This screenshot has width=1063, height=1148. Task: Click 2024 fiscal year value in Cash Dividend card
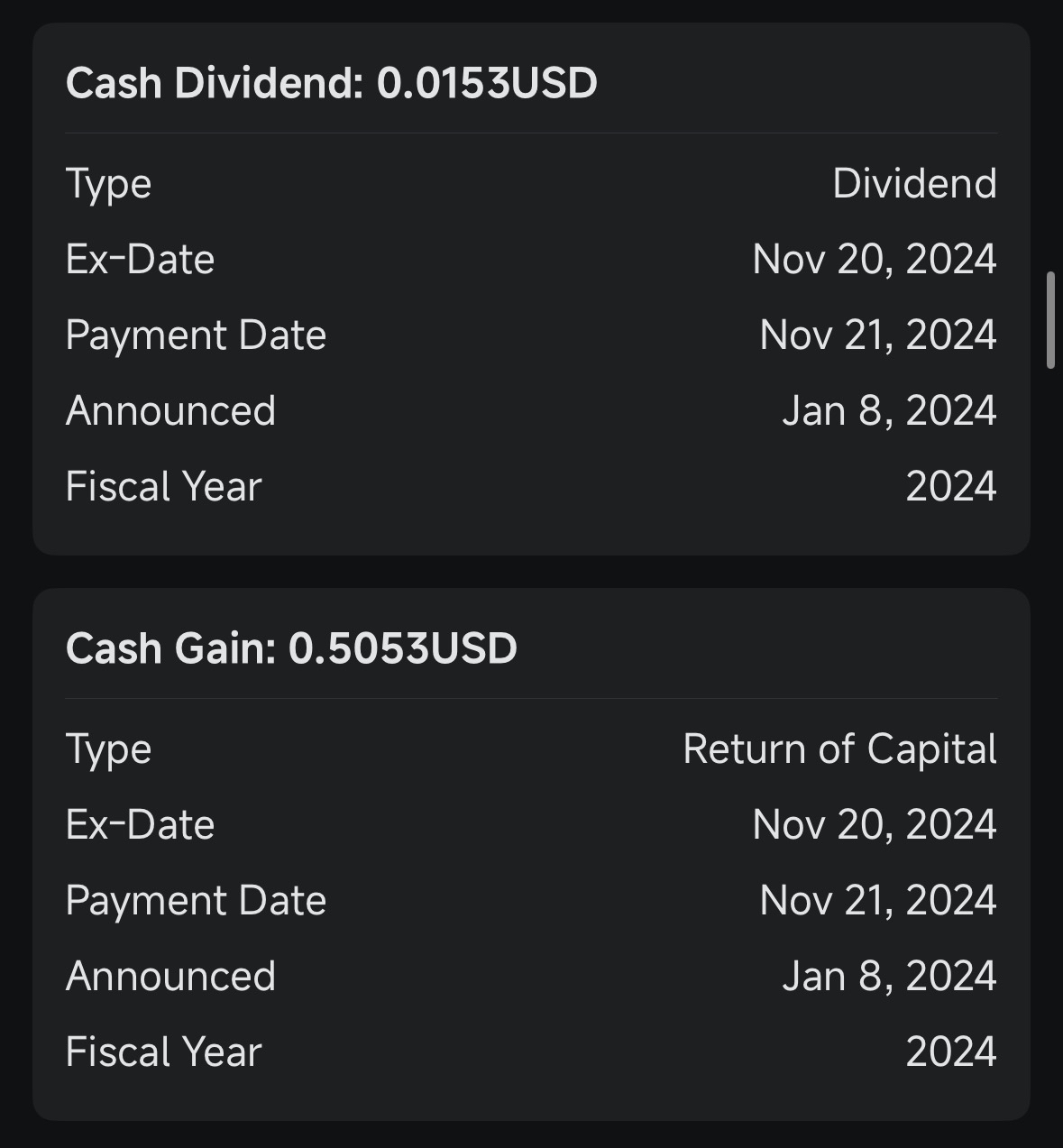[951, 487]
